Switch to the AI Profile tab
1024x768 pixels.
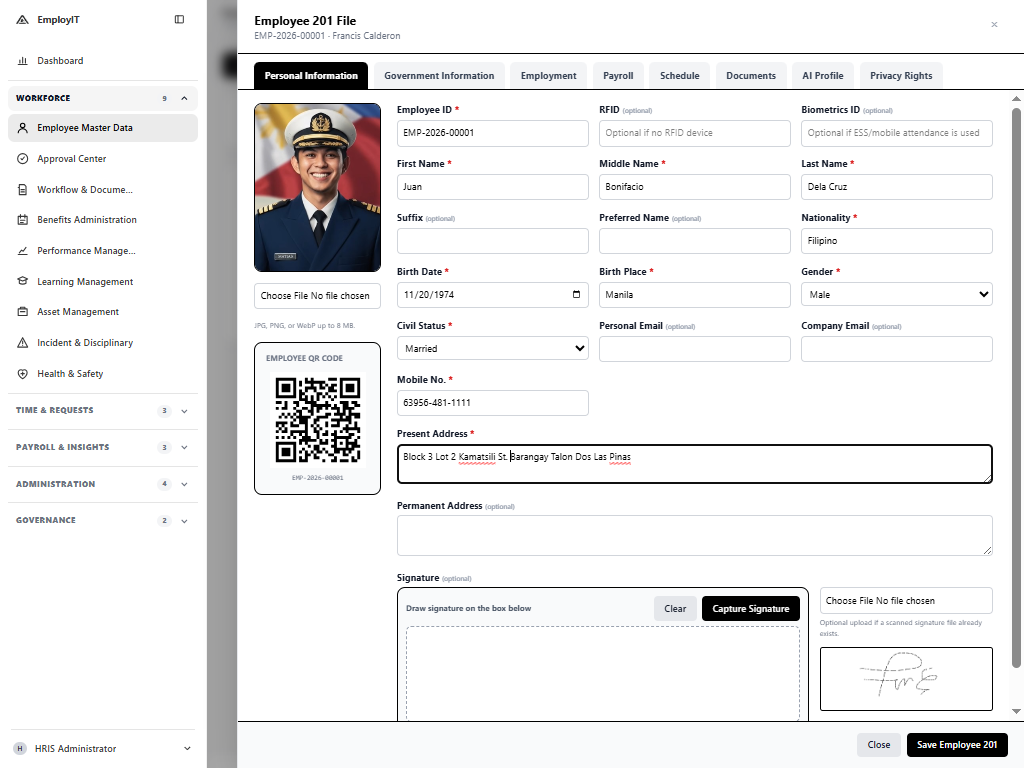point(823,76)
